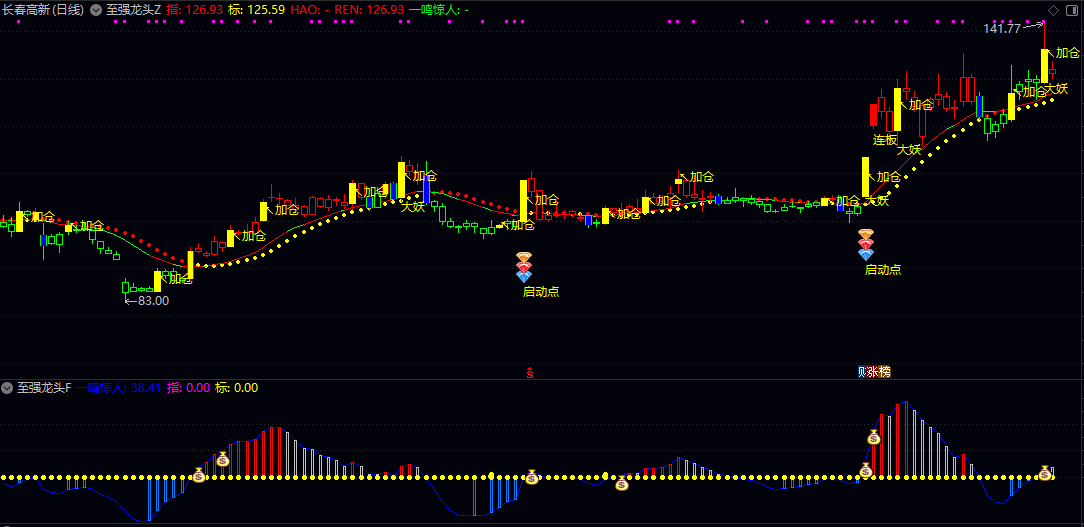Image resolution: width=1084 pixels, height=527 pixels.
Task: Click the money bag high on tallest histogram peak
Action: click(874, 436)
